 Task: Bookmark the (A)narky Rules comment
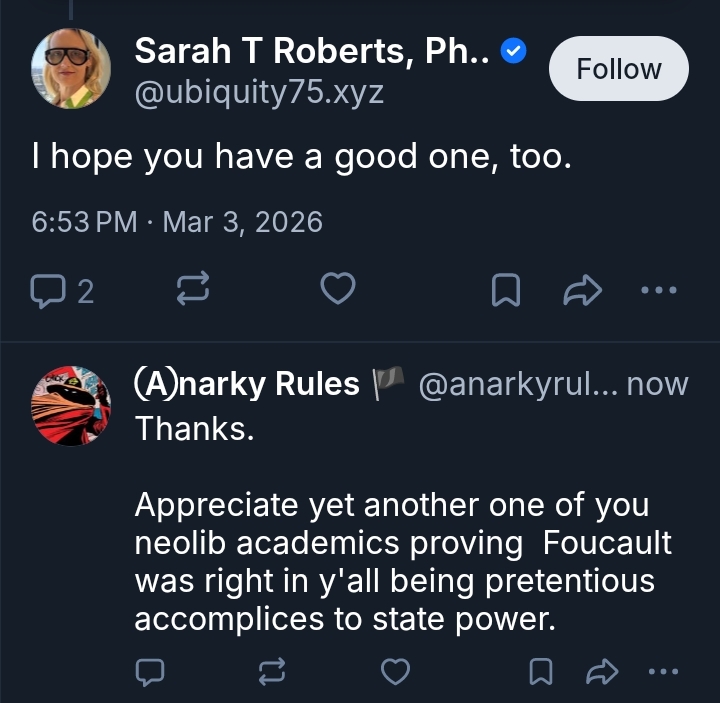coord(541,673)
